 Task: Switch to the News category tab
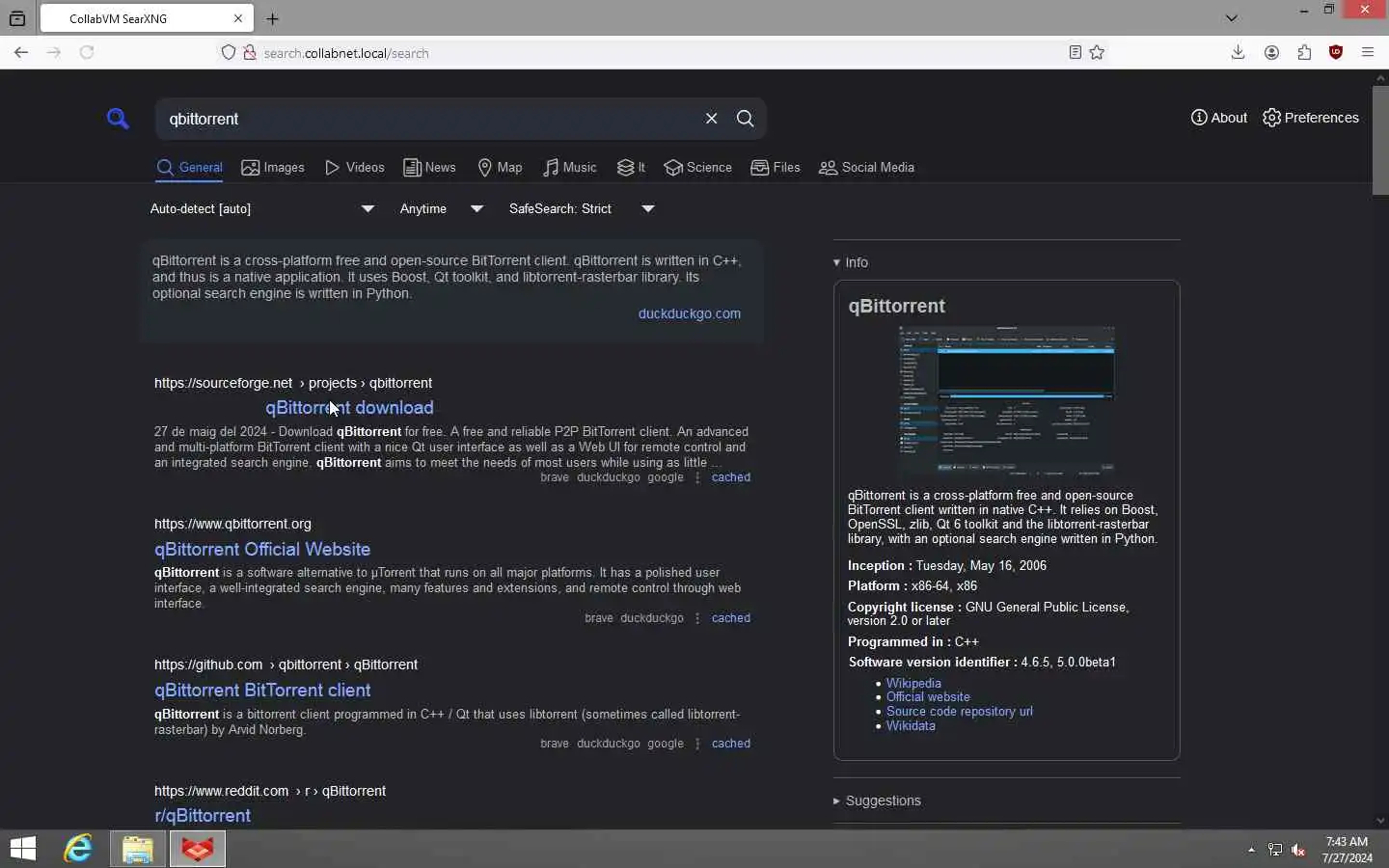tap(430, 168)
